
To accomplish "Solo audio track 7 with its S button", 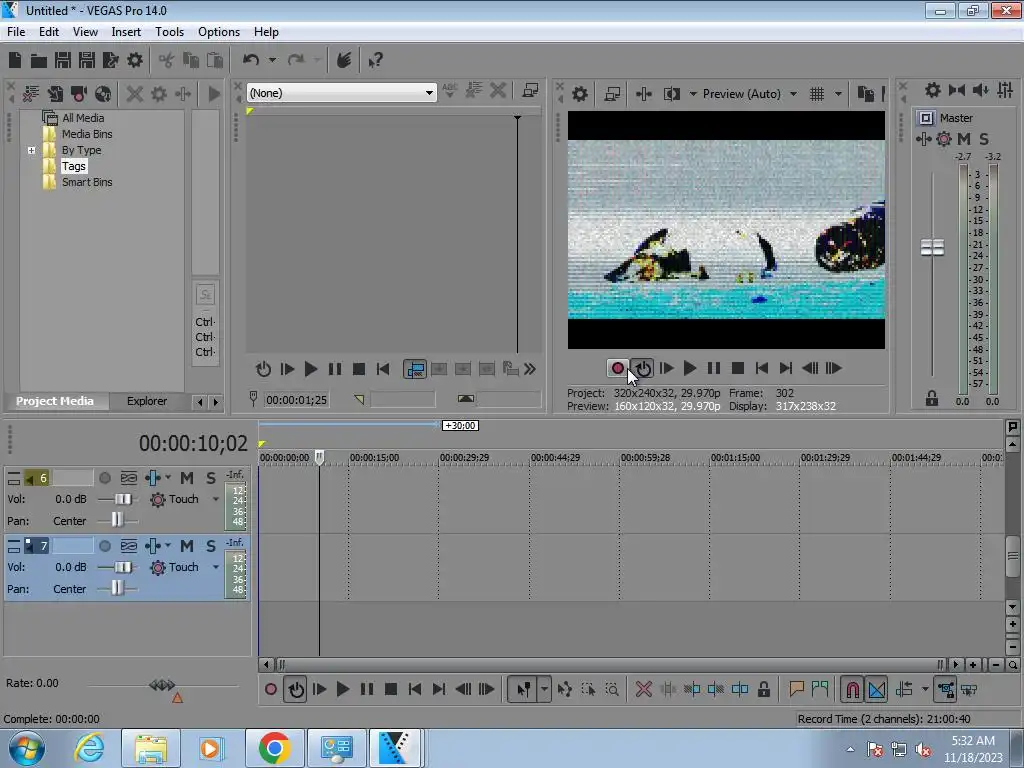I will tap(210, 546).
